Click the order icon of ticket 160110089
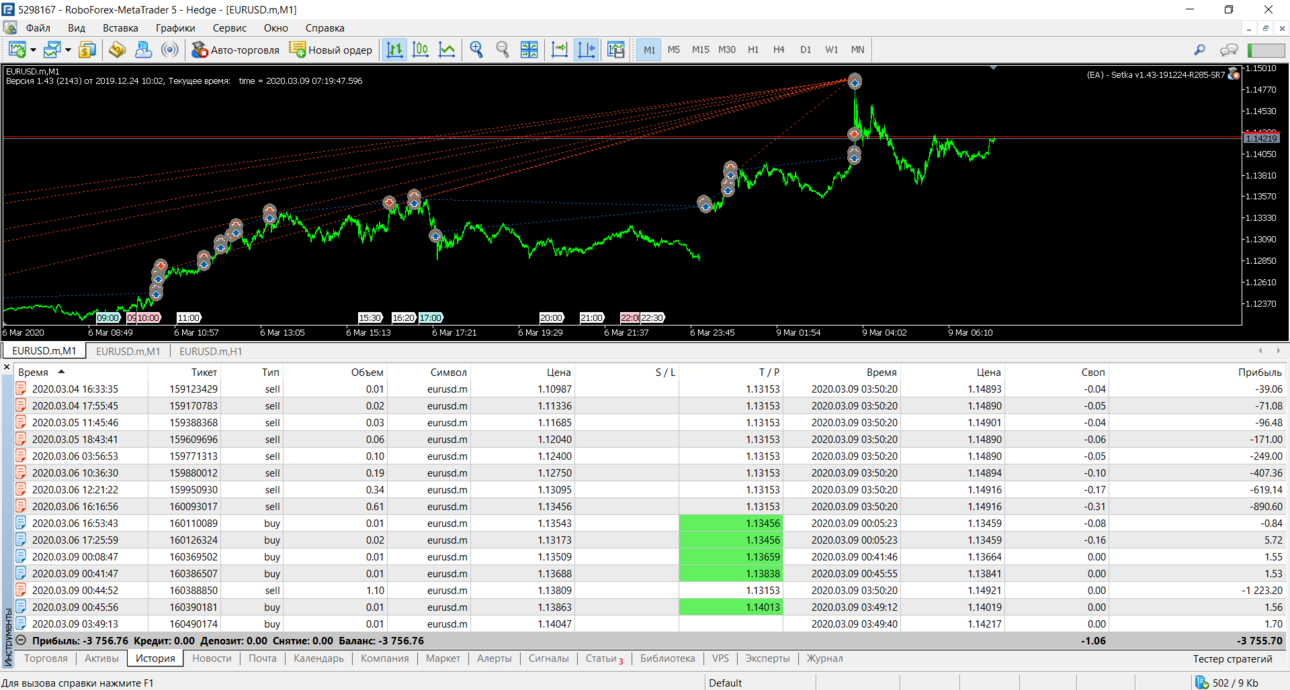The image size is (1290, 690). [21, 523]
